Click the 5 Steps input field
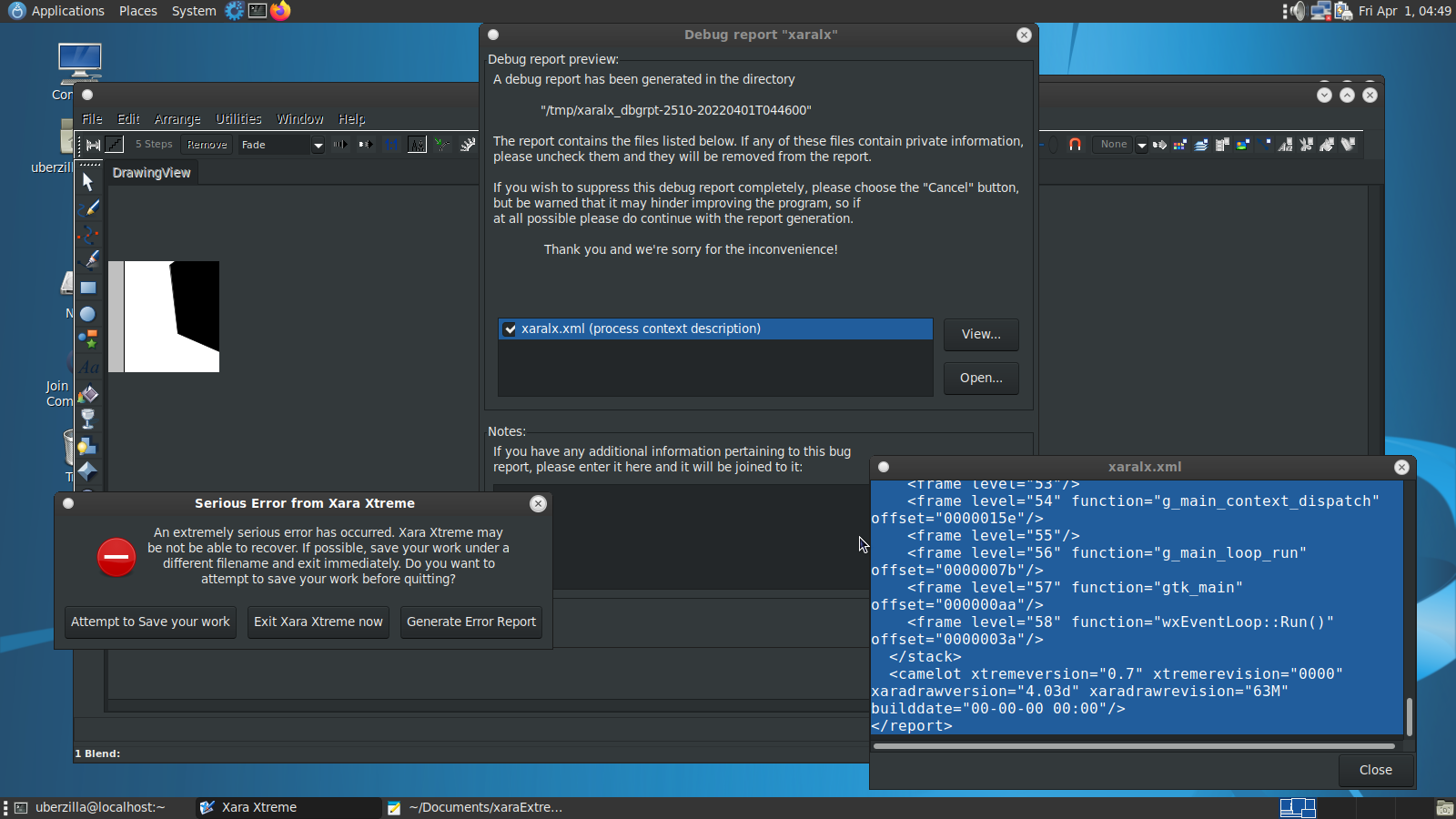Screen dimensions: 1456x819 point(153,145)
